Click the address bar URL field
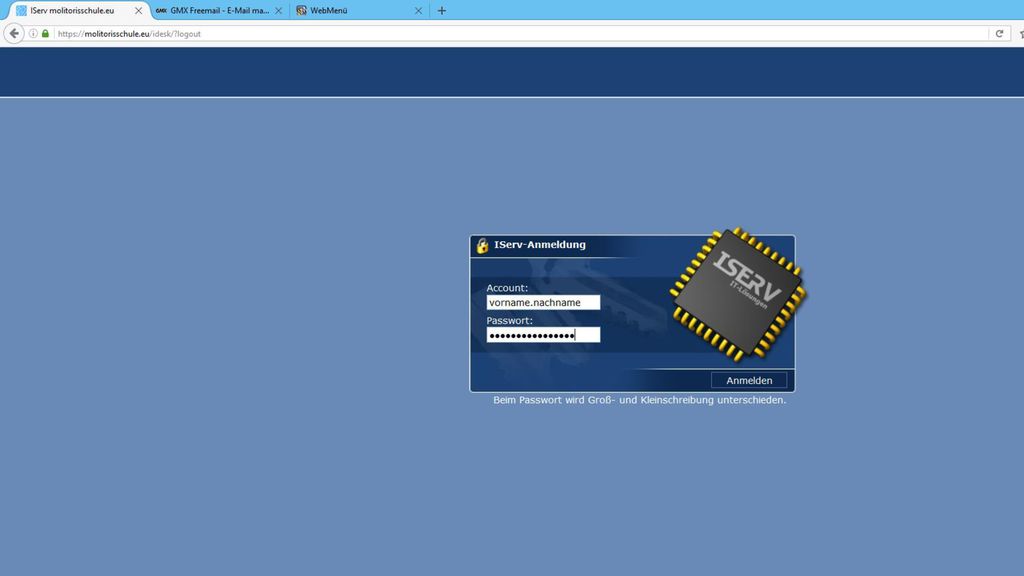 point(521,33)
